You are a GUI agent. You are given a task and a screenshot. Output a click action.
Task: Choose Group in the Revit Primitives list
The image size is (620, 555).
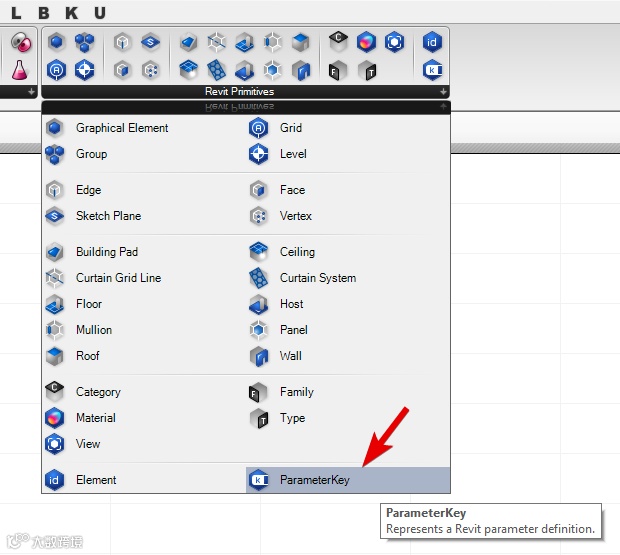[x=144, y=154]
